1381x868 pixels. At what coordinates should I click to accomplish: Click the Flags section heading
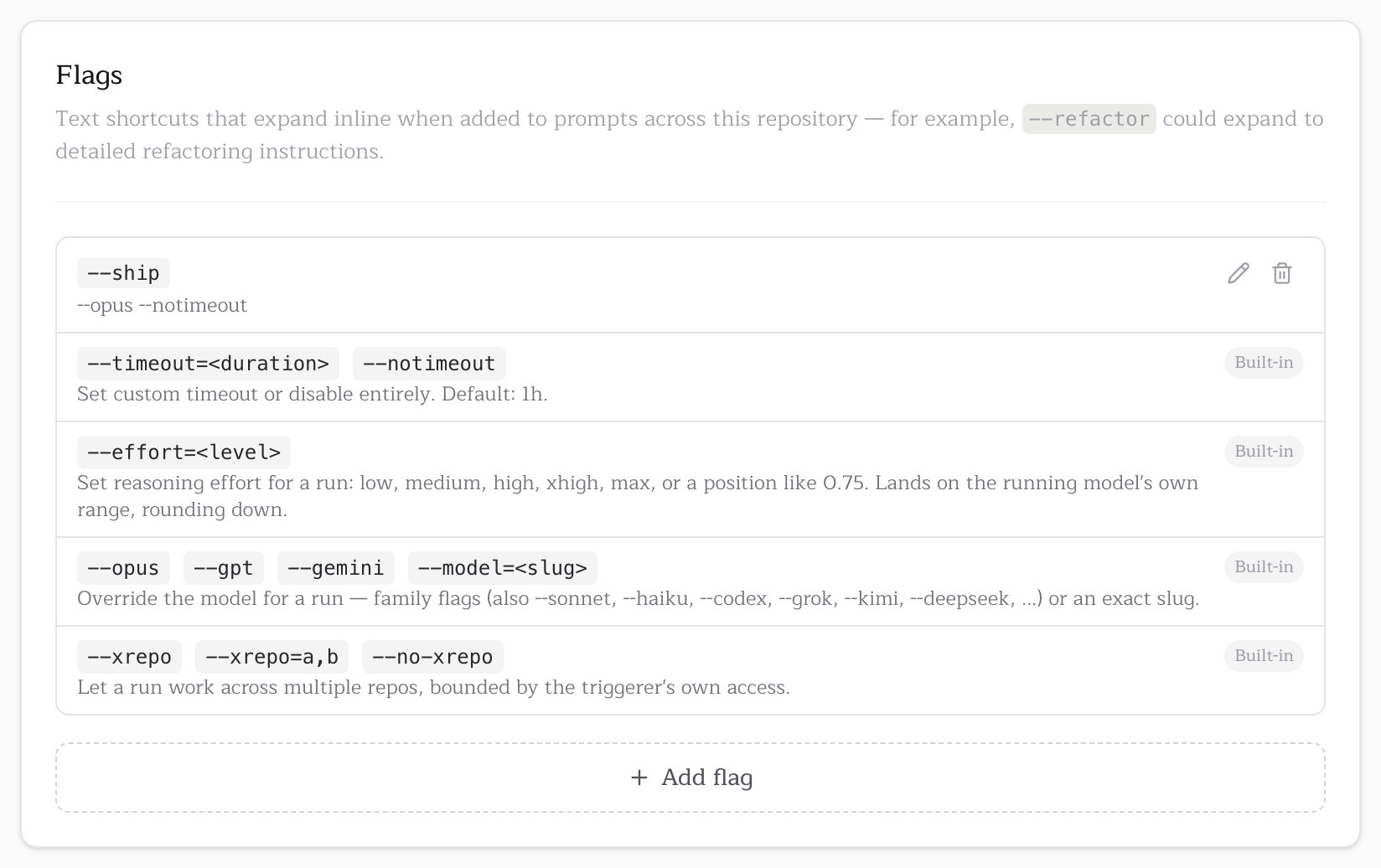tap(89, 75)
